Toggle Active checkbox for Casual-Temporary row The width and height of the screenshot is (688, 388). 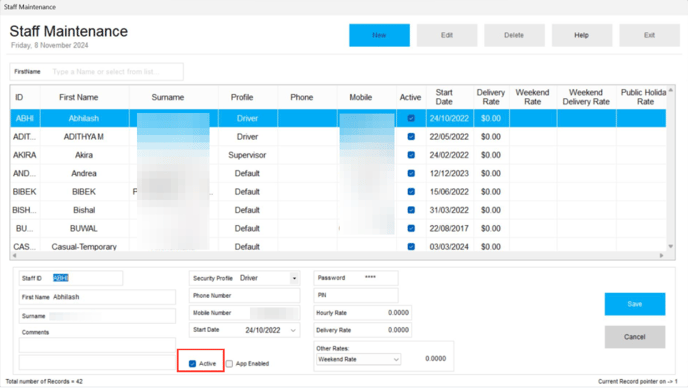click(x=411, y=247)
